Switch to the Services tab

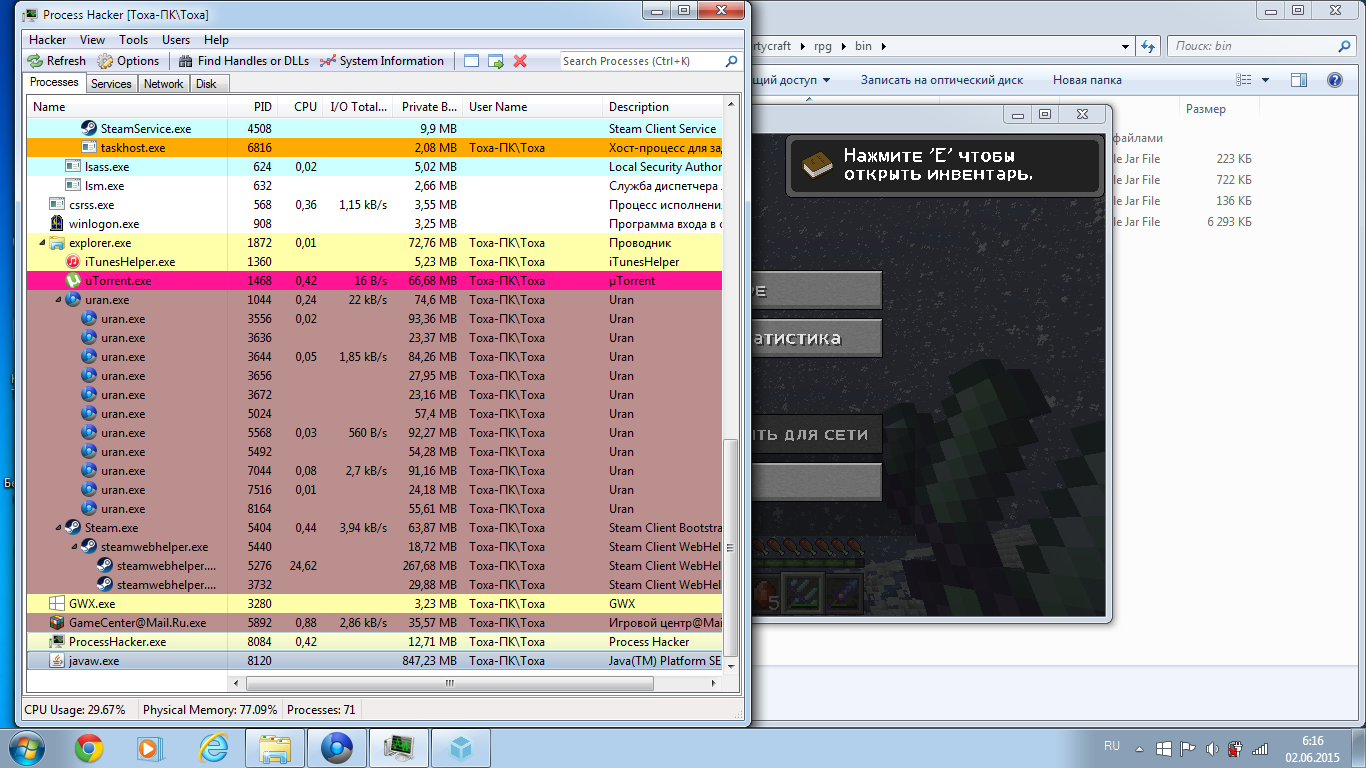click(x=111, y=84)
